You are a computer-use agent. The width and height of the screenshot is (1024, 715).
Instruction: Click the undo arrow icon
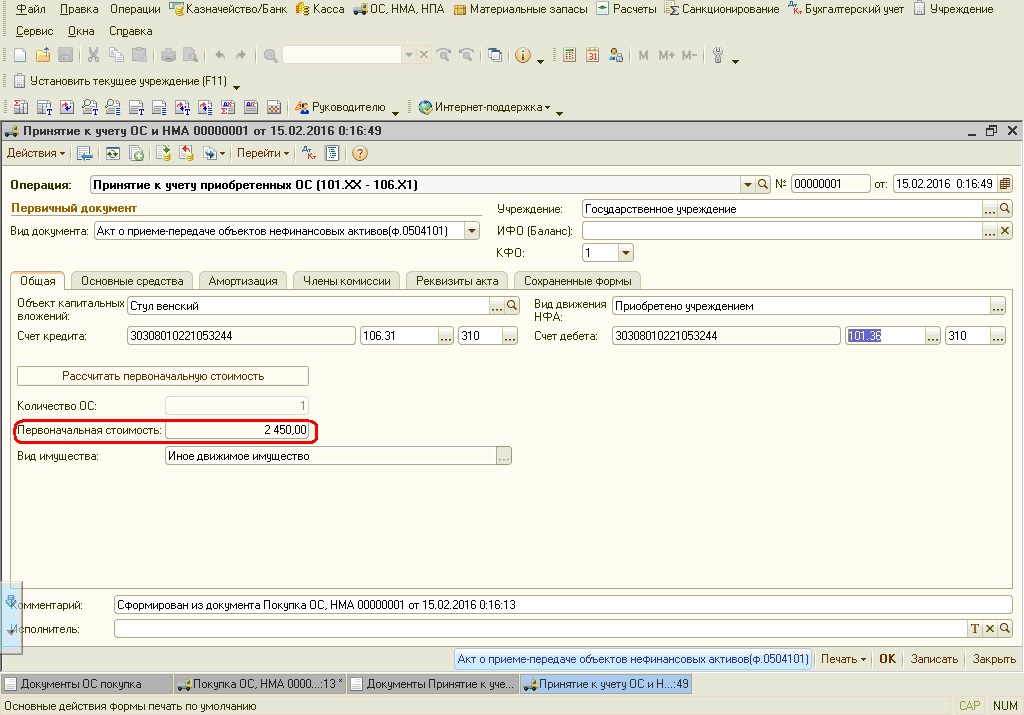[x=220, y=56]
